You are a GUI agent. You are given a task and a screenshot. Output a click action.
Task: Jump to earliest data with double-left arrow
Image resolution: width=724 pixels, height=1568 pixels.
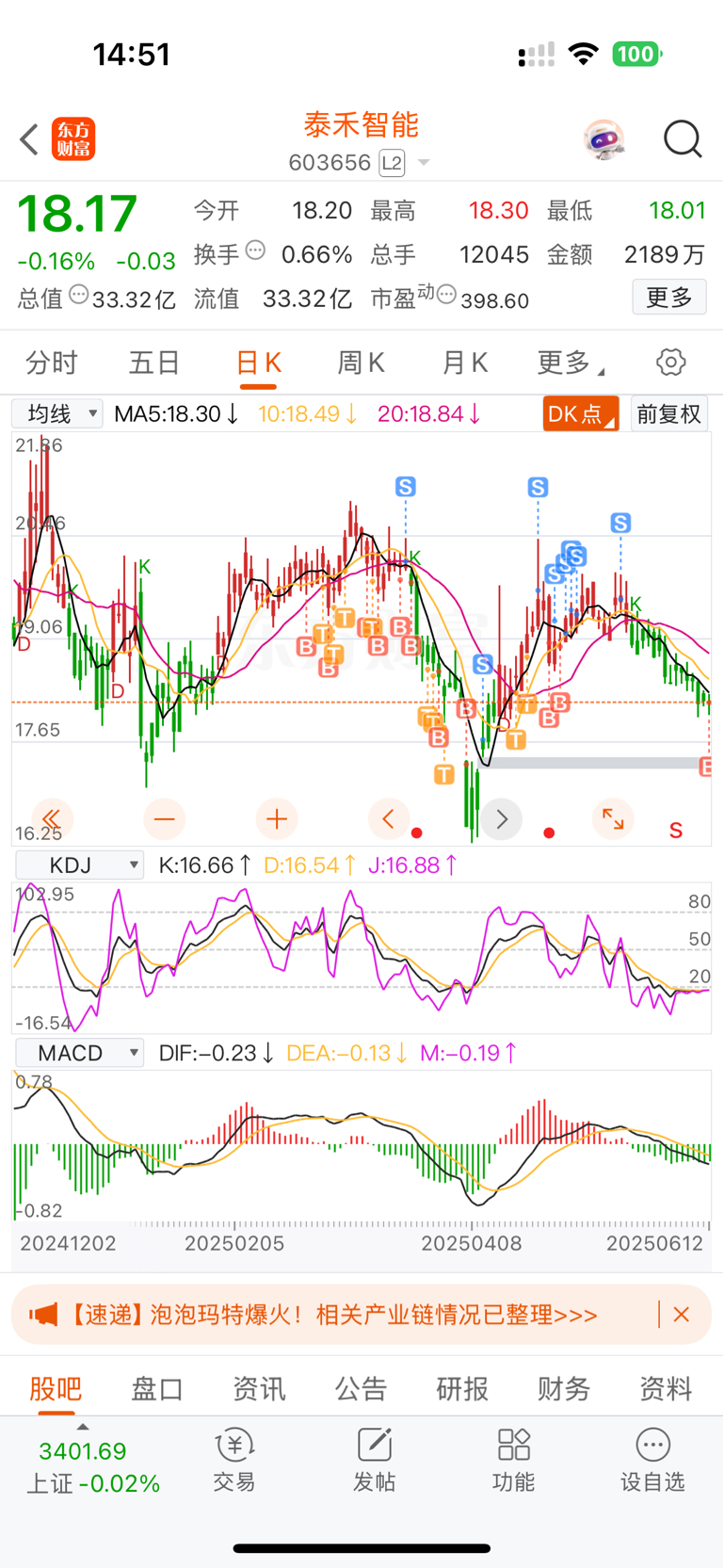pos(52,819)
